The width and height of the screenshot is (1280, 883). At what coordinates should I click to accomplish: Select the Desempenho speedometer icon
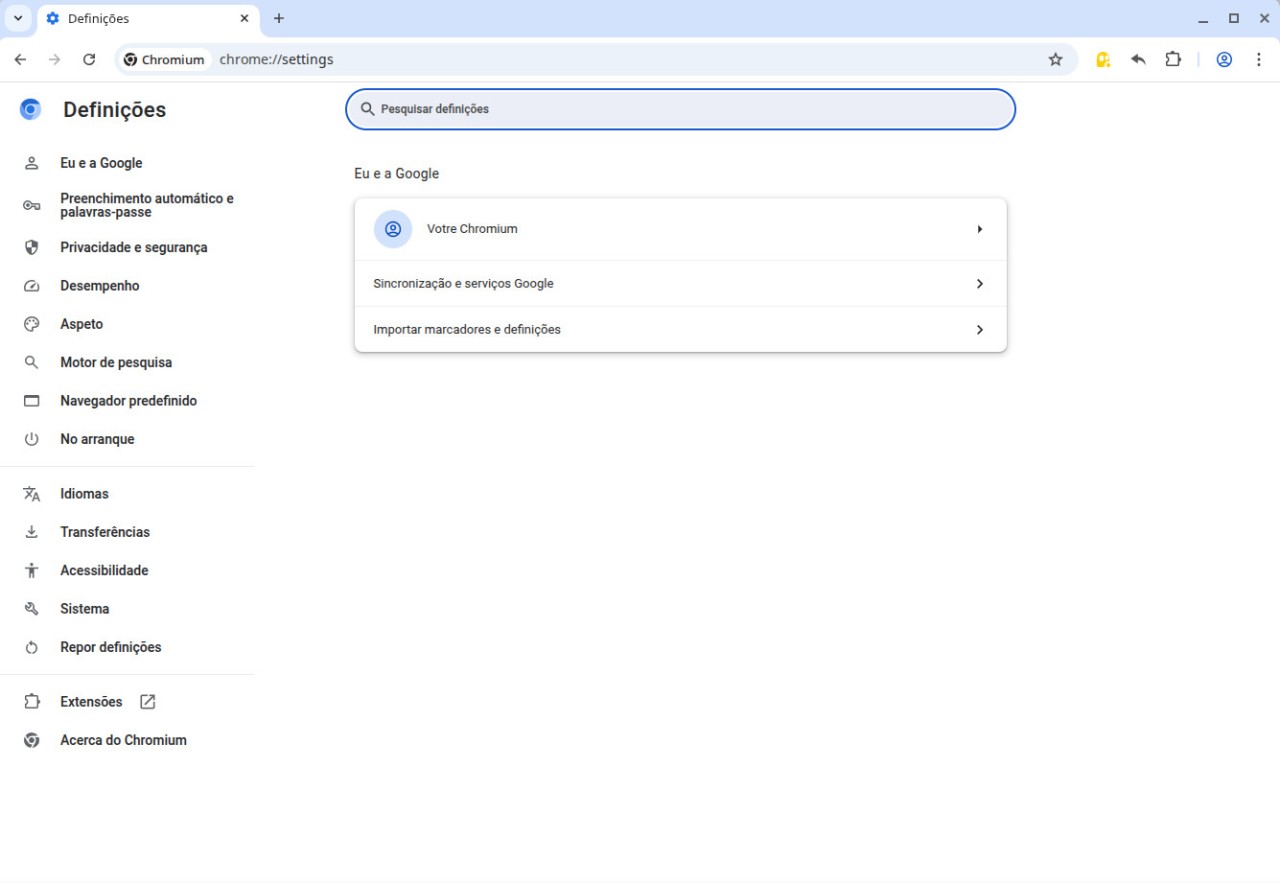[31, 285]
